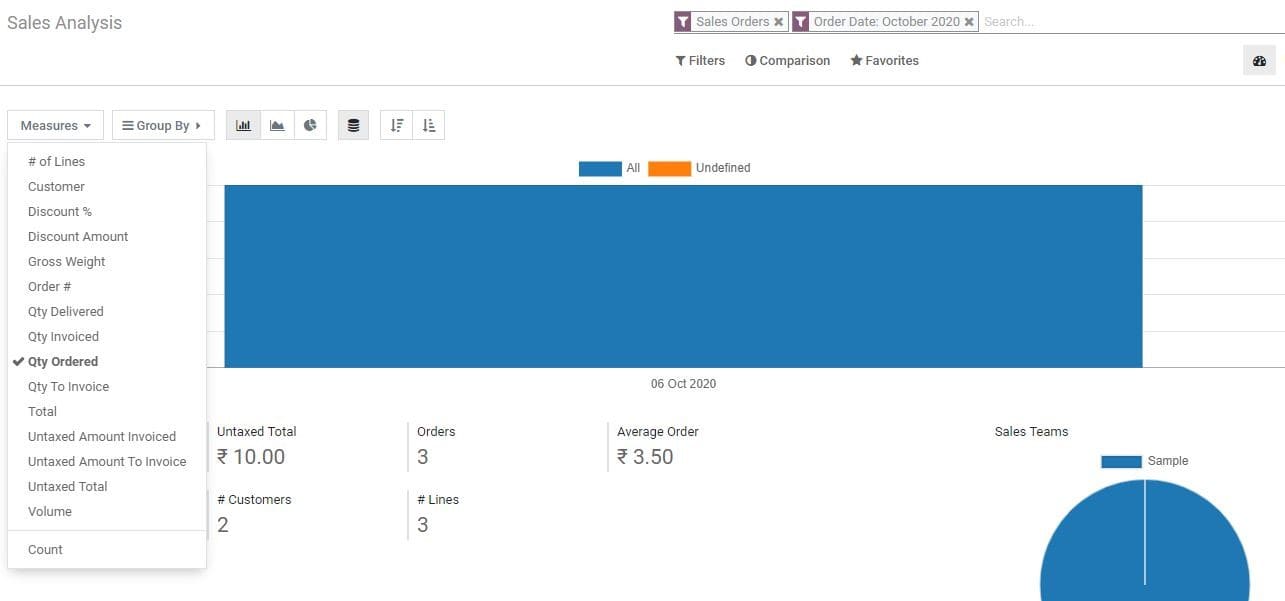
Task: Switch to the Line Chart icon
Action: [x=277, y=124]
